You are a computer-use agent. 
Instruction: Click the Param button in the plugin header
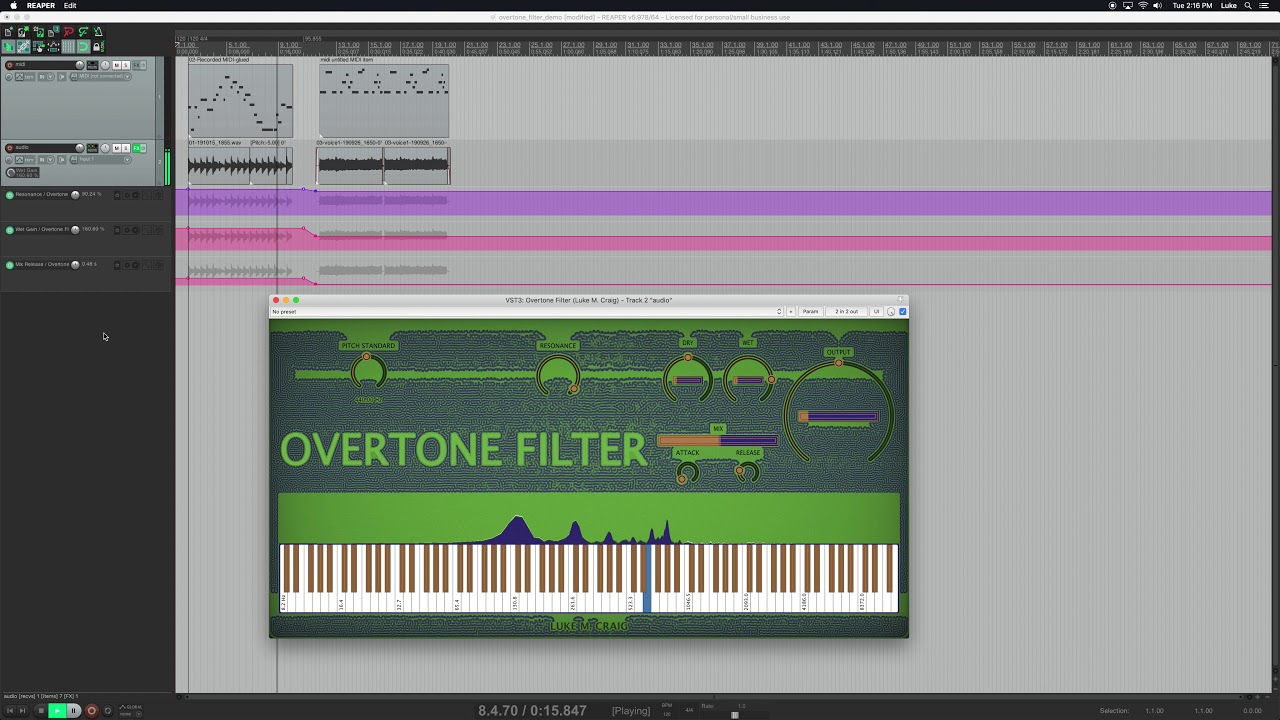[x=810, y=311]
